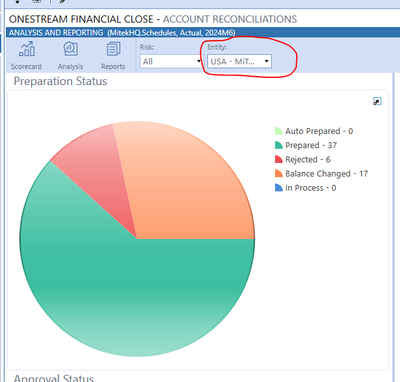Click the Auto Prepared legend marker
400x382 pixels.
click(279, 131)
